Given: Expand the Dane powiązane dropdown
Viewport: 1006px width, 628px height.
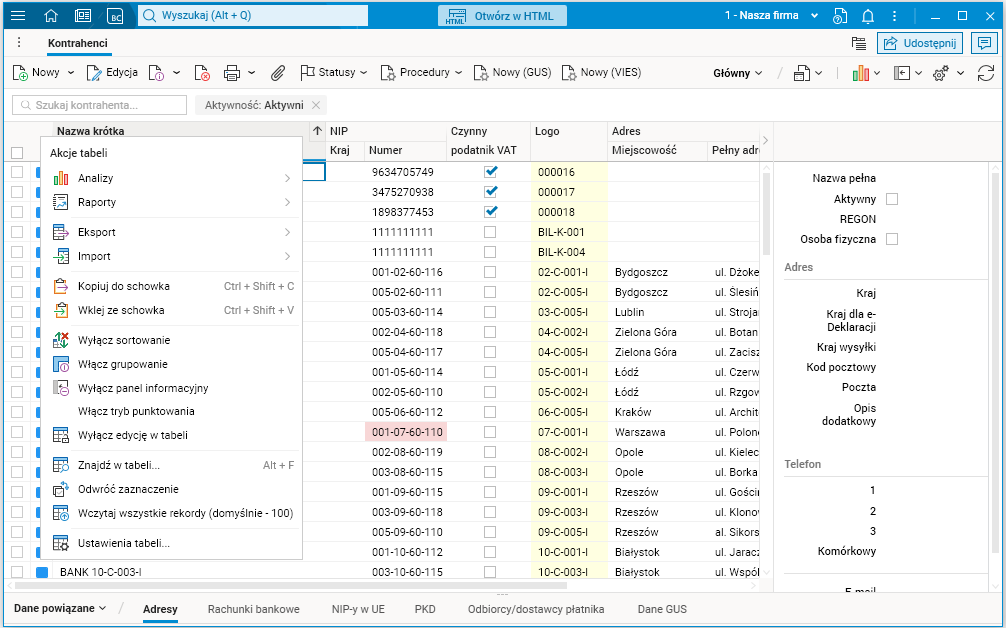Looking at the screenshot, I should [x=60, y=608].
